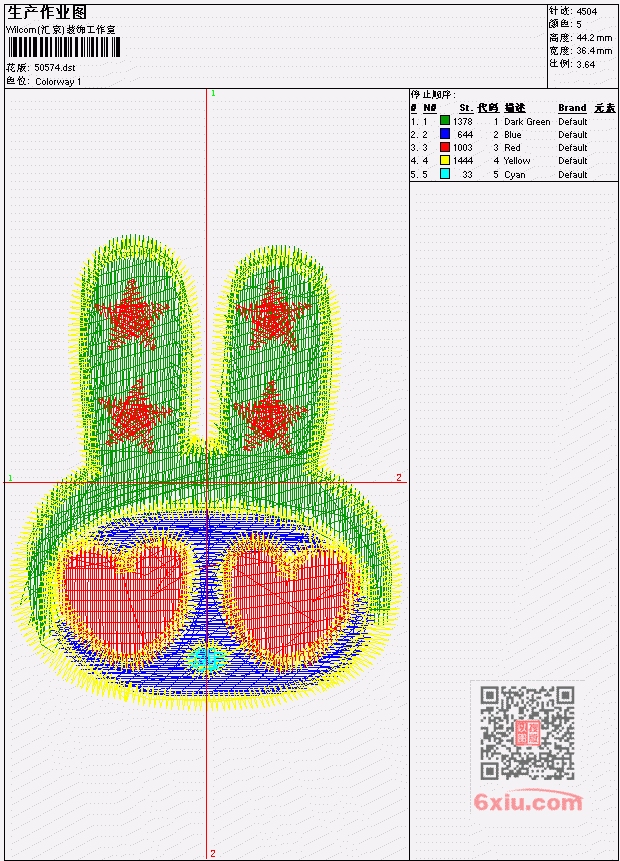This screenshot has width=620, height=861.
Task: Select stitch count 644 in Blue row
Action: (465, 135)
